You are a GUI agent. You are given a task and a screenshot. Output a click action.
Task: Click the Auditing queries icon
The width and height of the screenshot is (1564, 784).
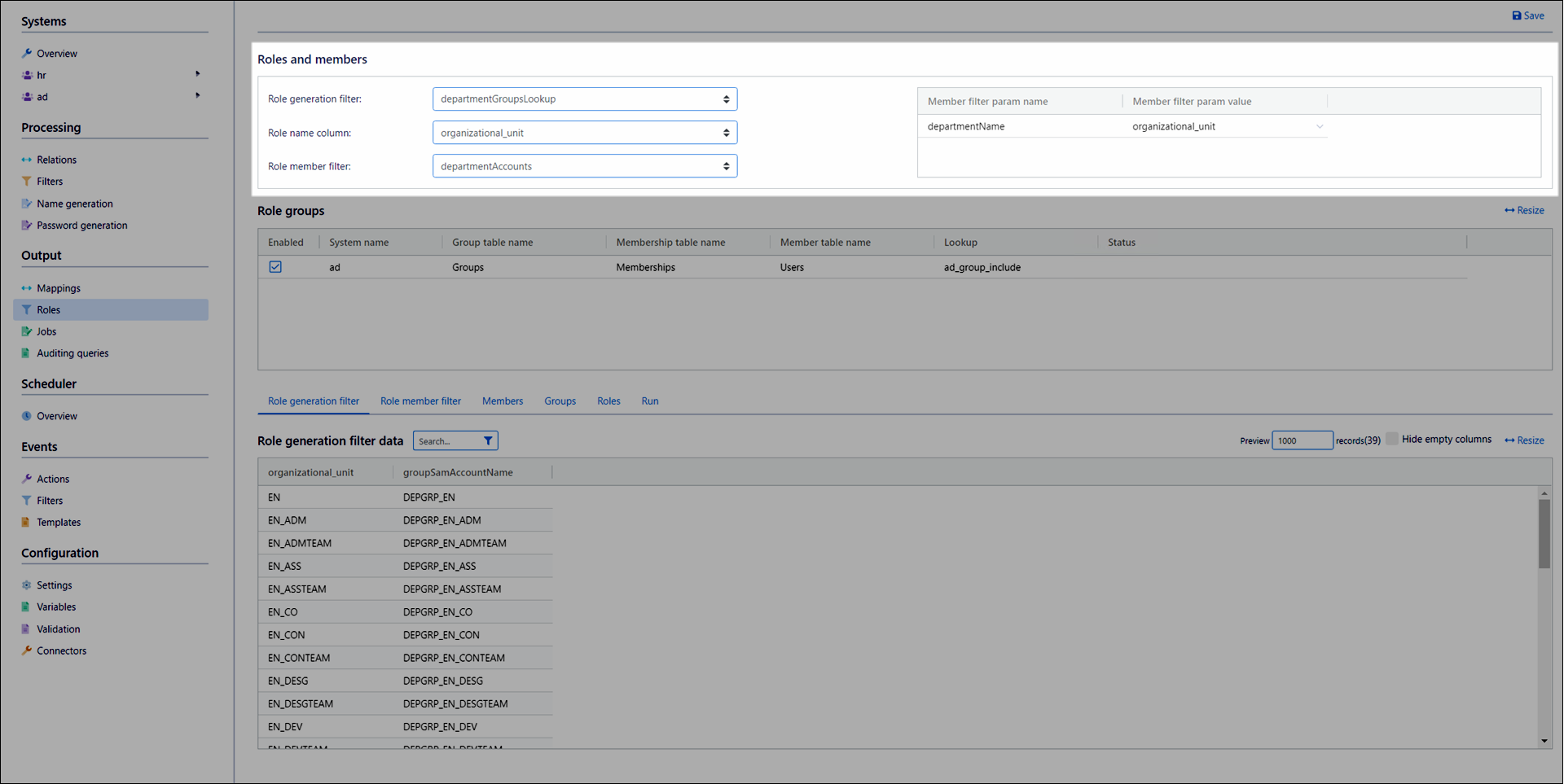26,353
